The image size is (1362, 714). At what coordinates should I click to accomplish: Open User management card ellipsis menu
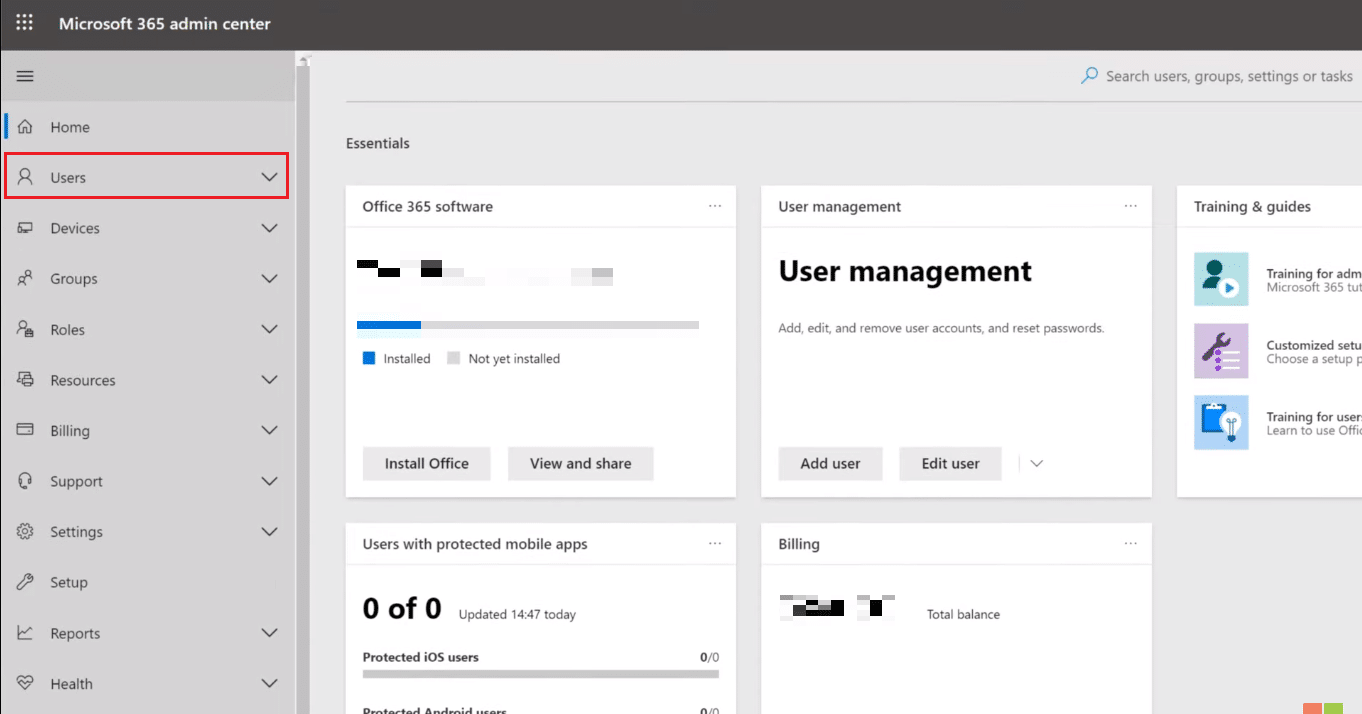1131,206
